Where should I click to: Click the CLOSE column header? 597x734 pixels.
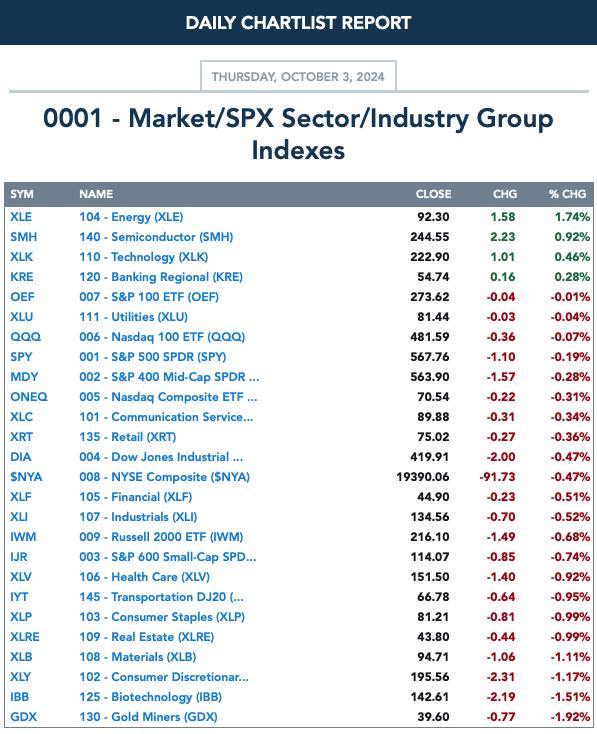tap(434, 194)
